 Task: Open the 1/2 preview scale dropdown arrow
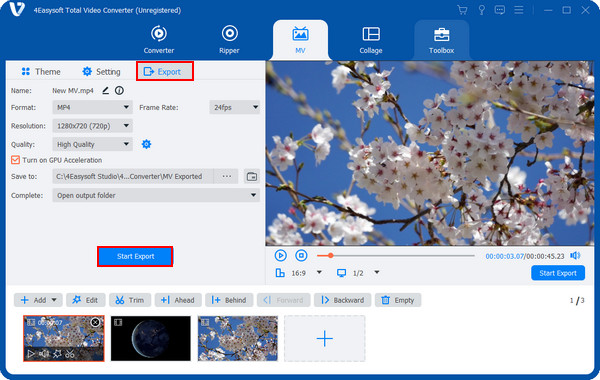coord(377,272)
